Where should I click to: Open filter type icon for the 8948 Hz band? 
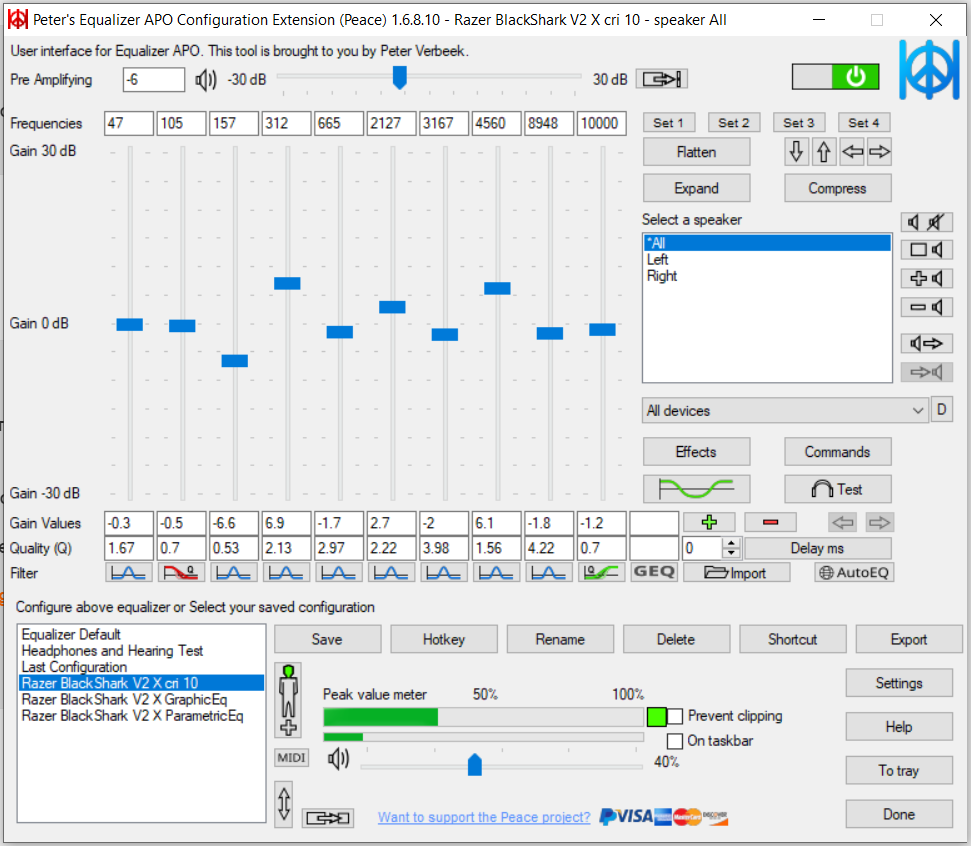[x=549, y=573]
